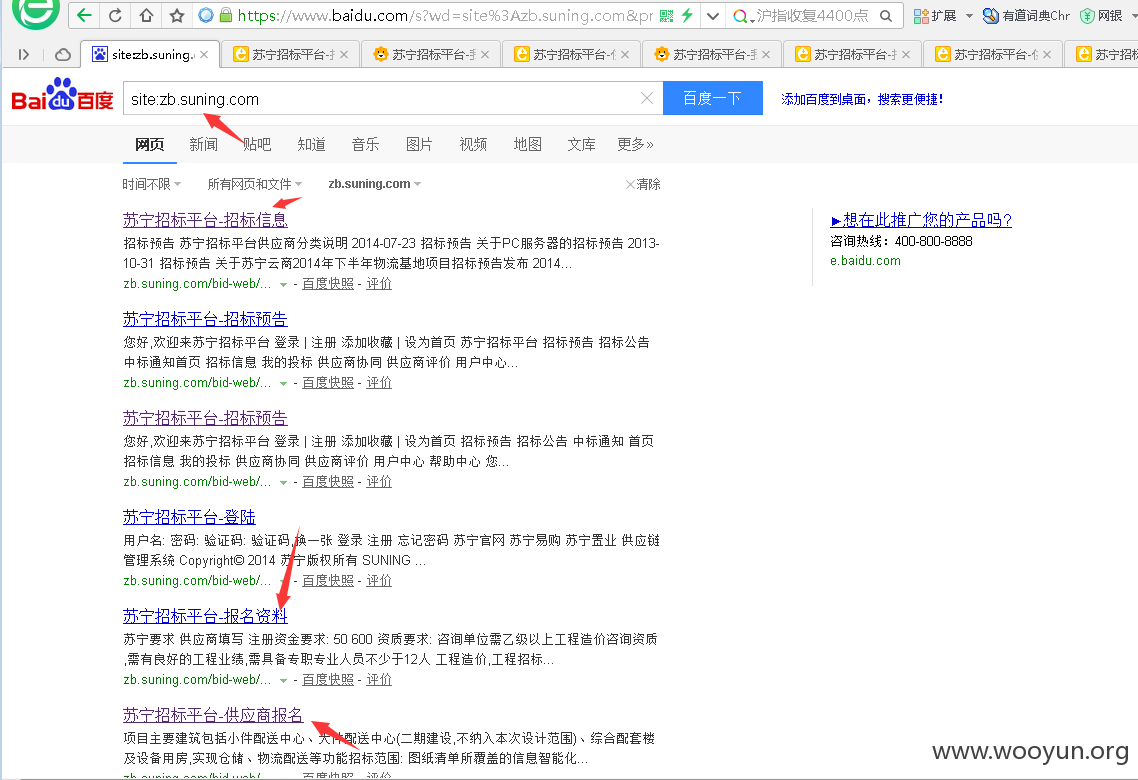Screen dimensions: 1138x780
Task: Click the address bar URL text
Action: 445,15
